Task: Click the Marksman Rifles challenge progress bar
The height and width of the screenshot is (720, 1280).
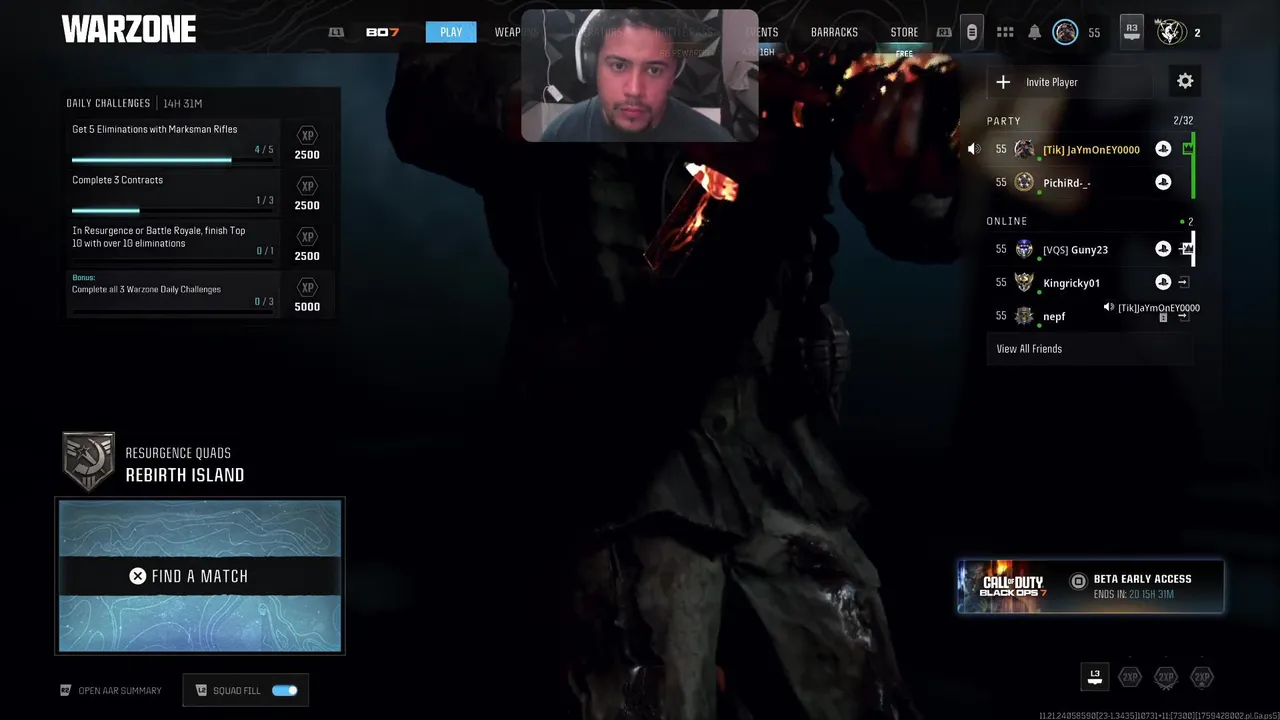Action: click(172, 160)
